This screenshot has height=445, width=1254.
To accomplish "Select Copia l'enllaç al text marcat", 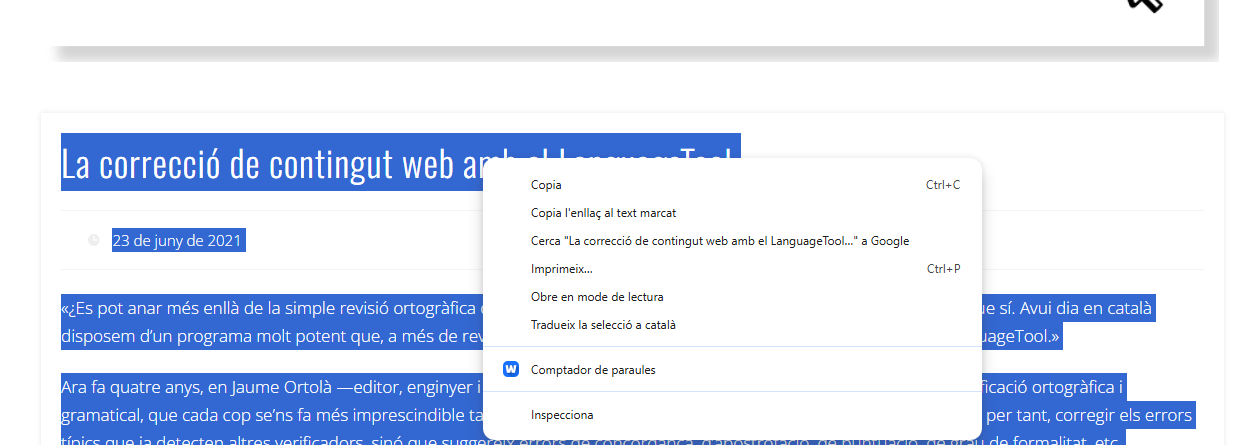I will pyautogui.click(x=603, y=213).
